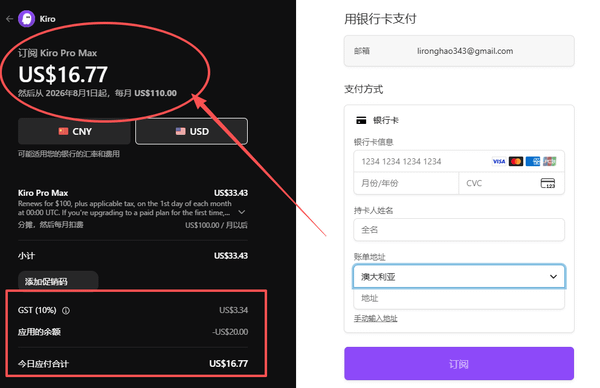The image size is (600, 388).
Task: Click the Kiro ghost logo
Action: pos(26,19)
